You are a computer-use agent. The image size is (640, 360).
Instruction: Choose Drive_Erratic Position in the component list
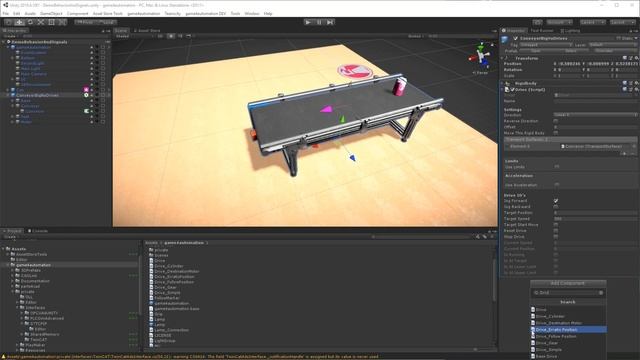tap(568, 330)
